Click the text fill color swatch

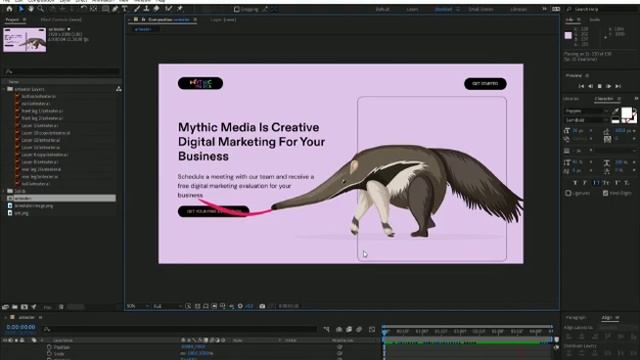tap(626, 113)
